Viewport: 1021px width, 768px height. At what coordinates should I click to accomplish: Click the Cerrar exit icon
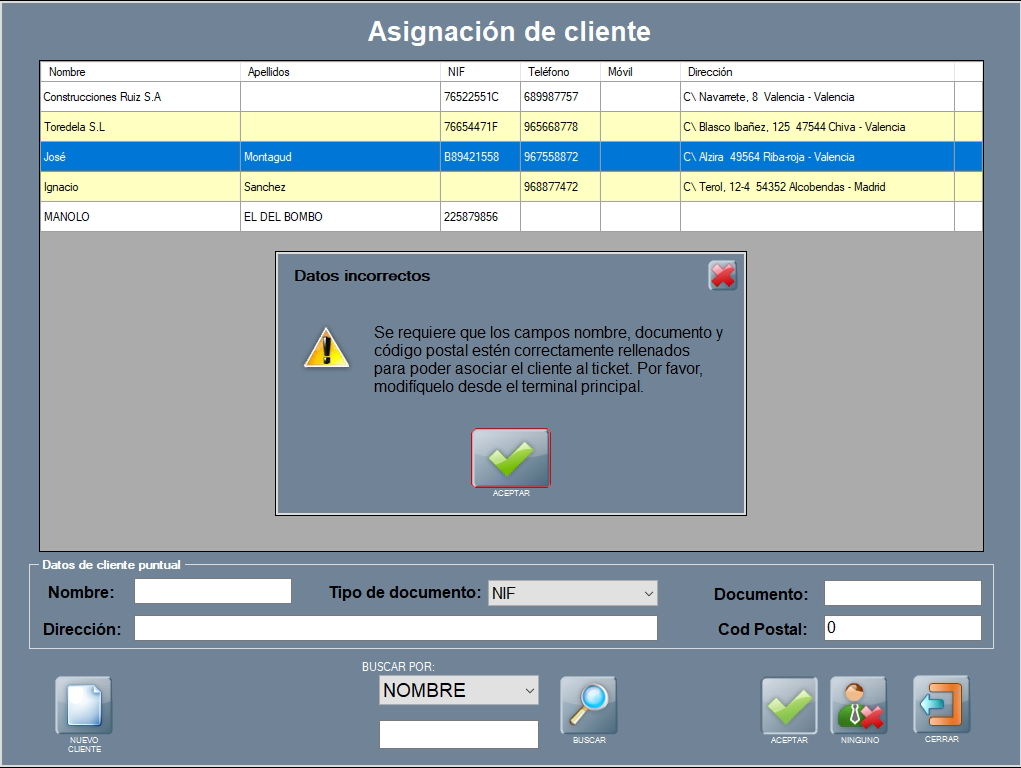(941, 704)
